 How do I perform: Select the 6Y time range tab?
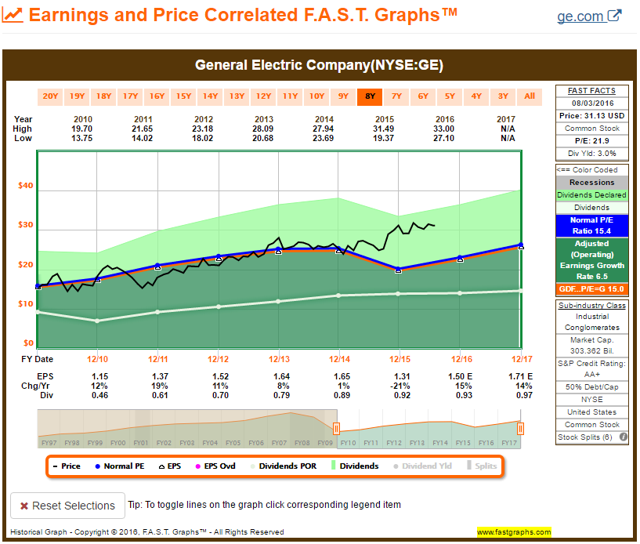423,97
